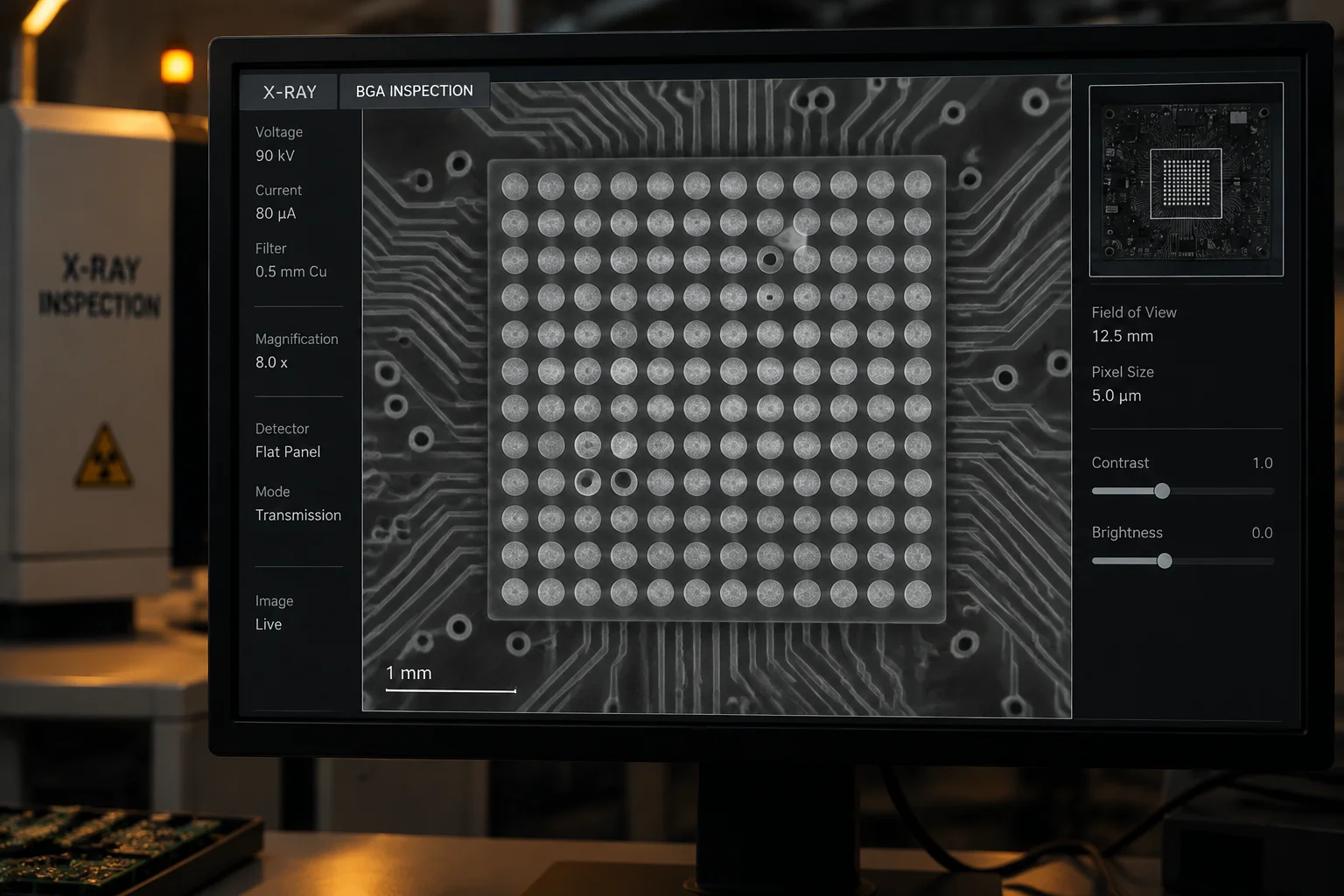The height and width of the screenshot is (896, 1344).
Task: Switch to the X-RAY tab
Action: 289,92
